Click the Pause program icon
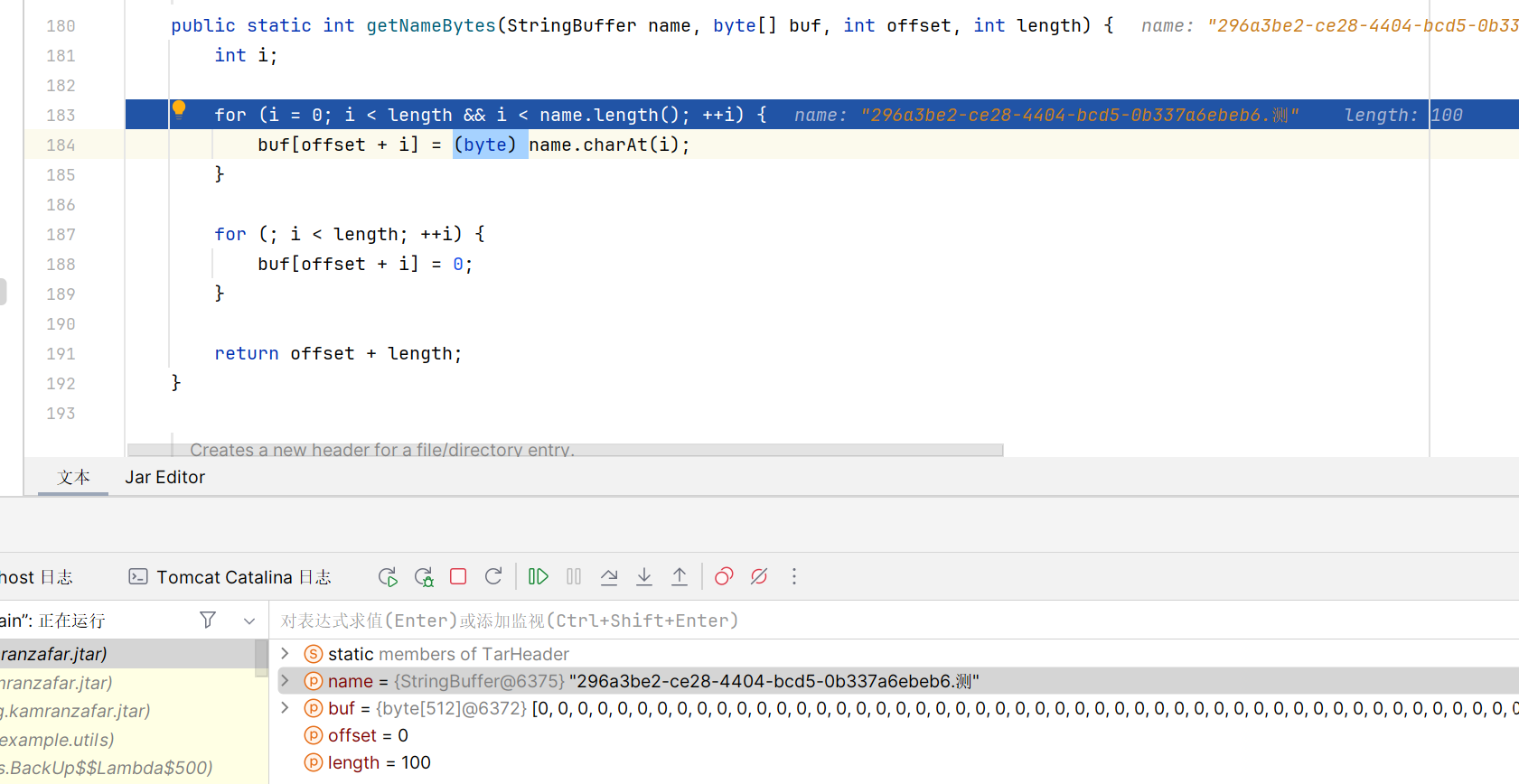1519x784 pixels. pyautogui.click(x=574, y=576)
